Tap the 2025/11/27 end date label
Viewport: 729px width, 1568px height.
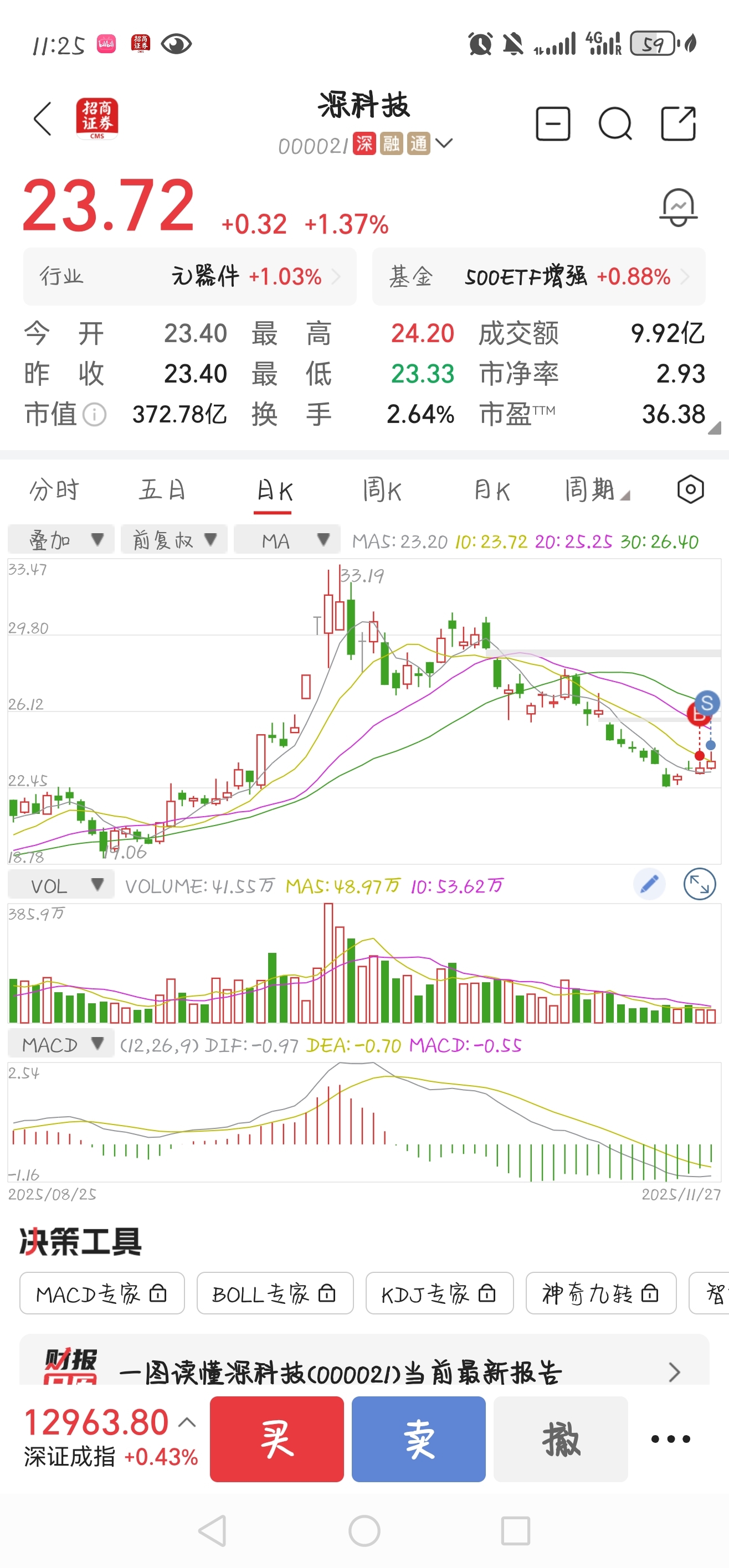coord(681,1194)
